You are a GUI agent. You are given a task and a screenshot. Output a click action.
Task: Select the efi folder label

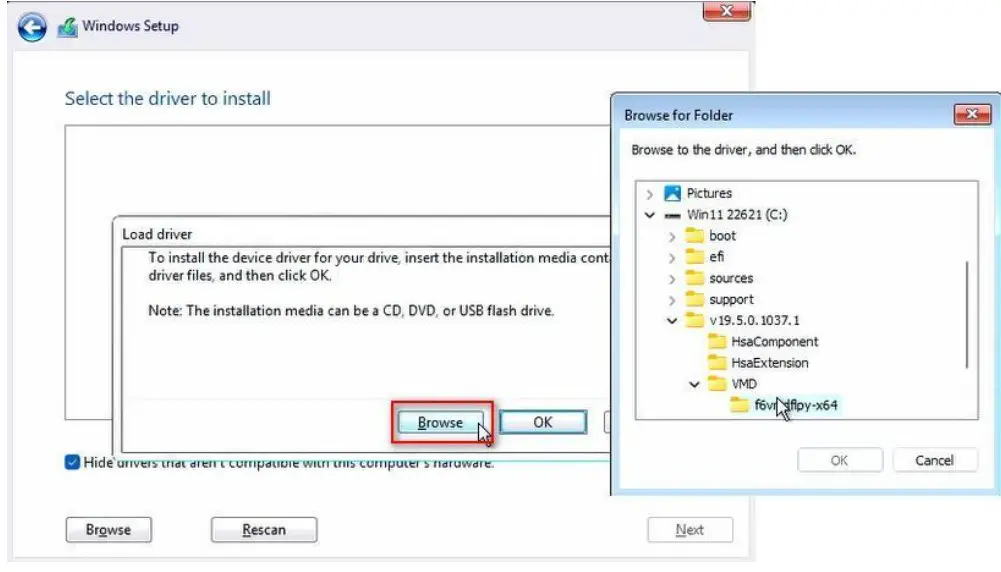716,257
